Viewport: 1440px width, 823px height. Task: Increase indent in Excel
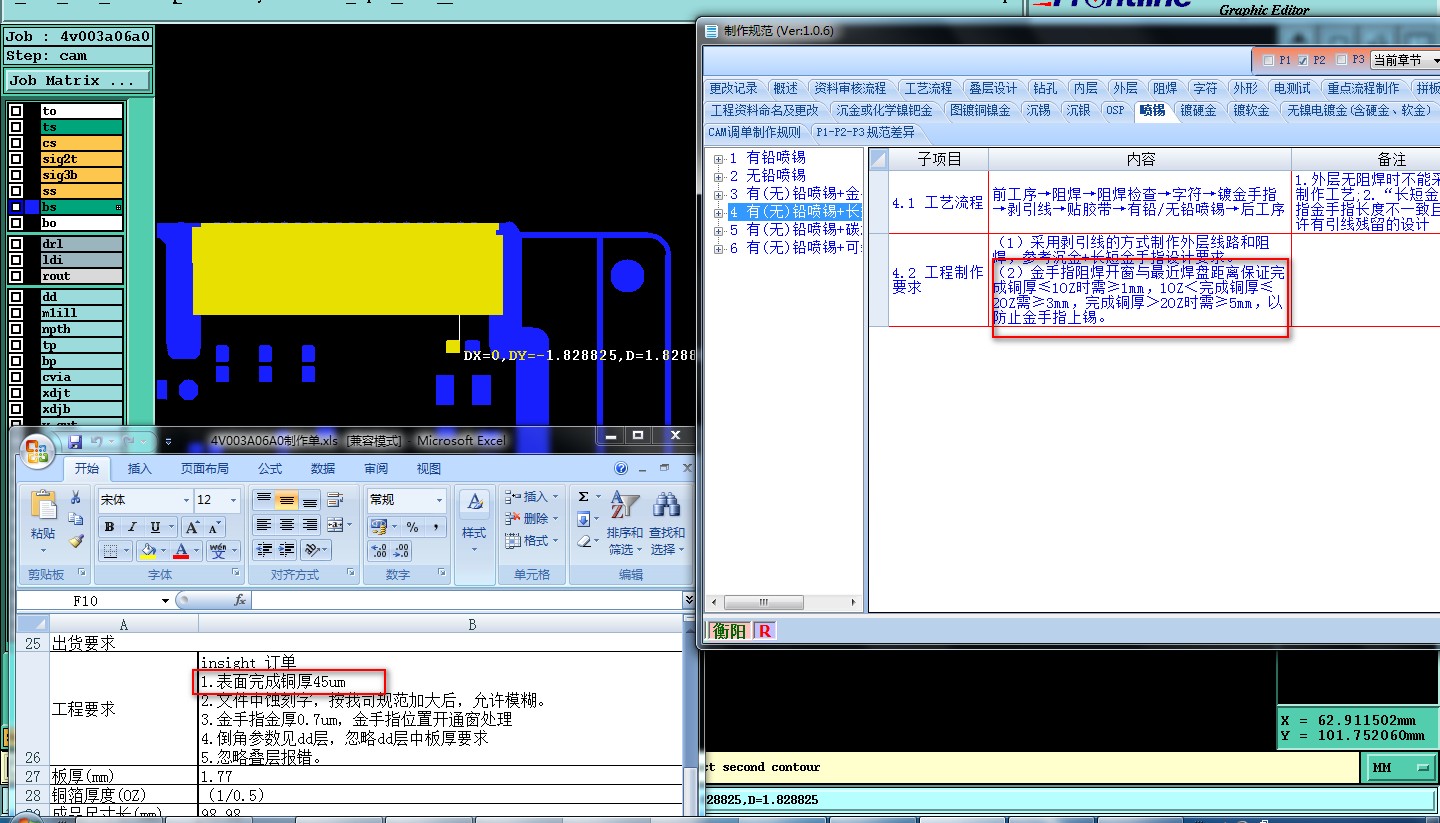[287, 549]
